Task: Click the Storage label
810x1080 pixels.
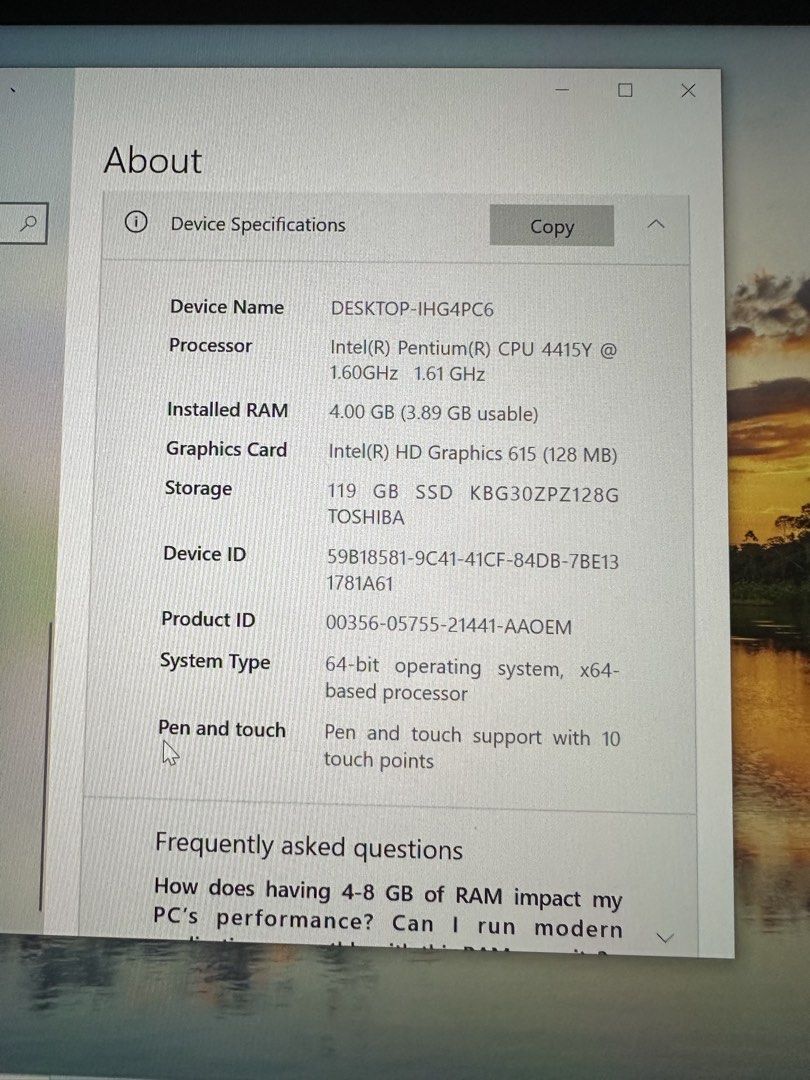Action: pyautogui.click(x=198, y=488)
